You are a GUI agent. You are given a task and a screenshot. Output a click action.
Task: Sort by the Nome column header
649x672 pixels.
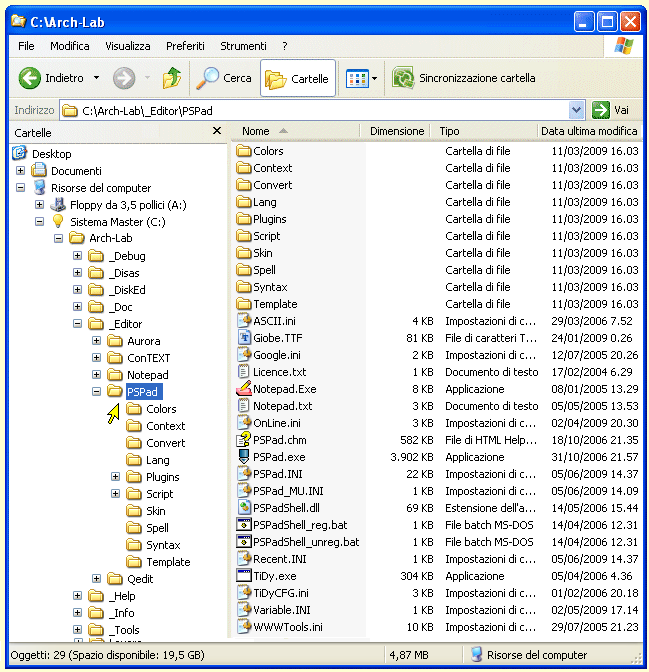(295, 131)
